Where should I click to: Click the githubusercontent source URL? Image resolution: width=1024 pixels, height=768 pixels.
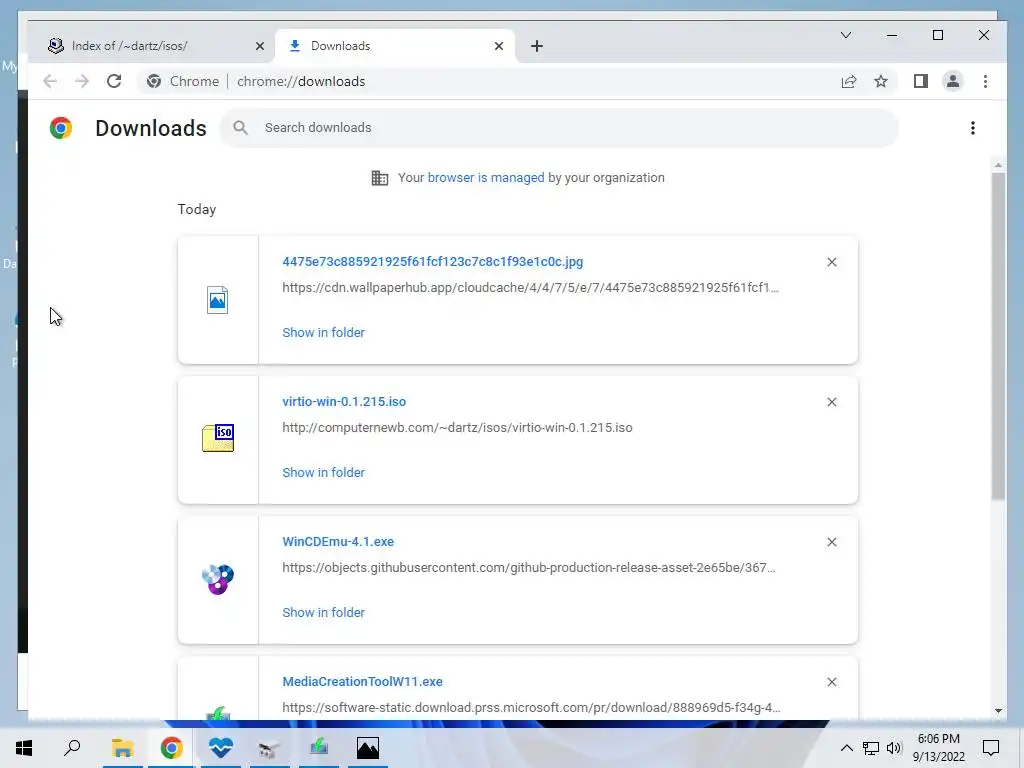[529, 568]
